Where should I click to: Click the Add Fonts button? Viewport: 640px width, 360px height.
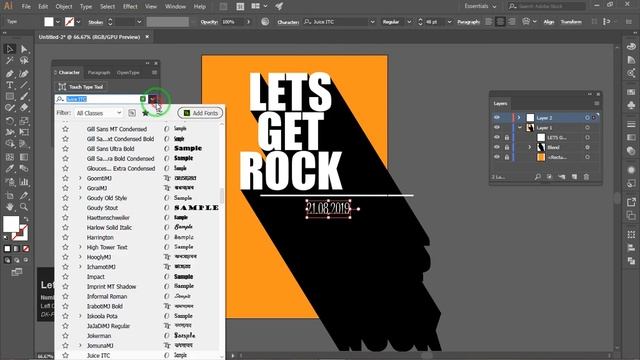(x=200, y=113)
